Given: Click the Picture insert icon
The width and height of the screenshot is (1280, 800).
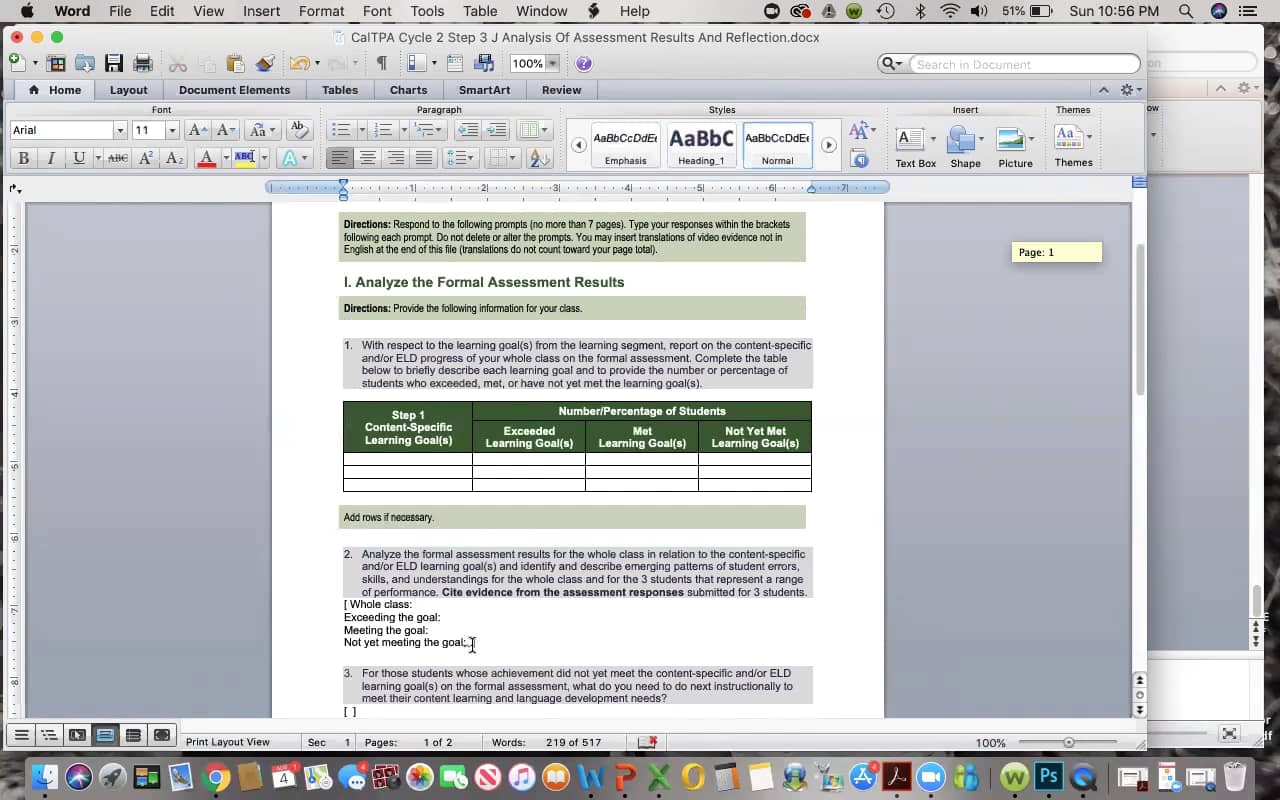Looking at the screenshot, I should 1014,146.
